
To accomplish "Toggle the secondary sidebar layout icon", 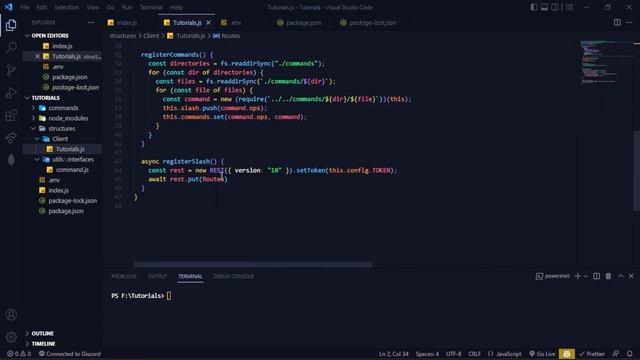I will pos(555,7).
